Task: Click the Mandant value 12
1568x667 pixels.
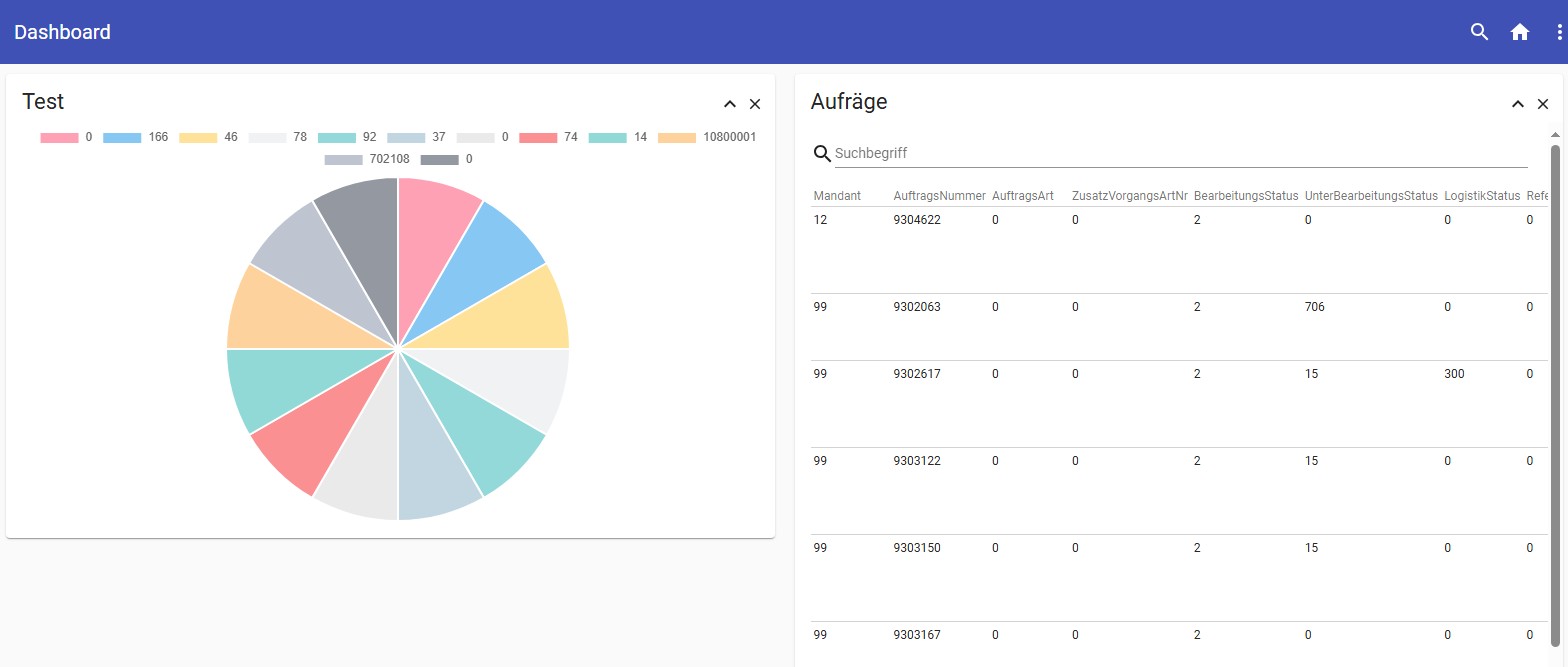Action: [x=821, y=220]
